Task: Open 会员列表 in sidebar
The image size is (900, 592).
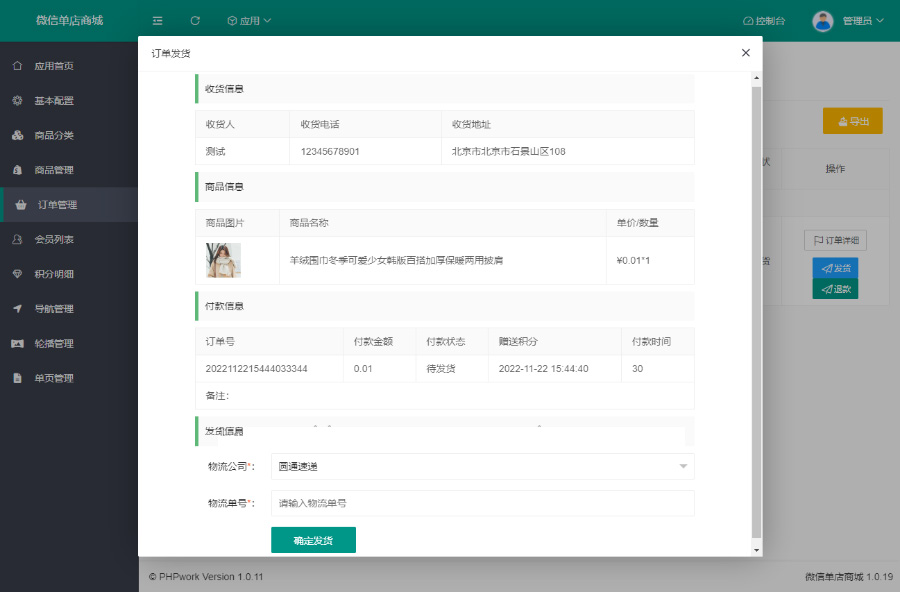Action: coord(54,240)
